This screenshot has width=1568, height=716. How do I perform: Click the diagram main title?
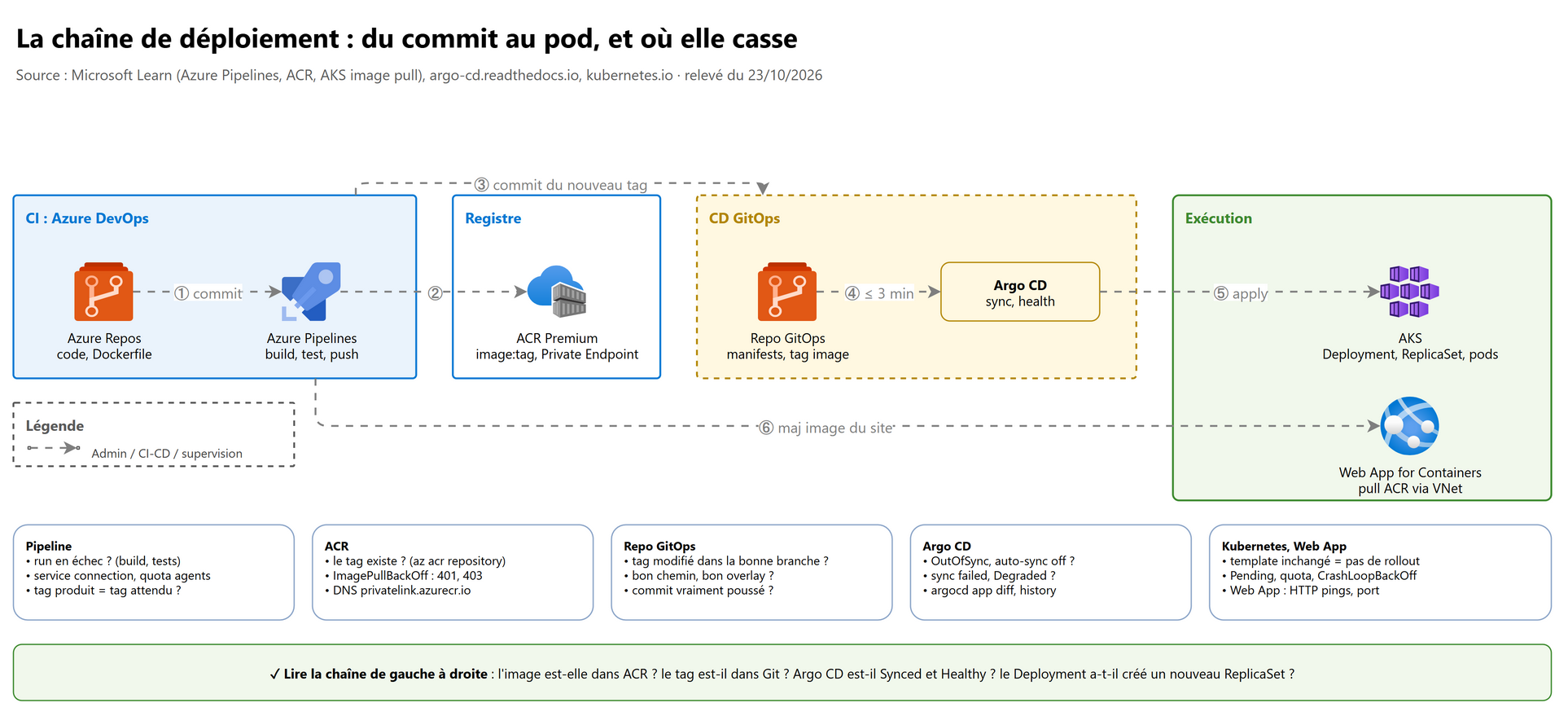tap(407, 38)
